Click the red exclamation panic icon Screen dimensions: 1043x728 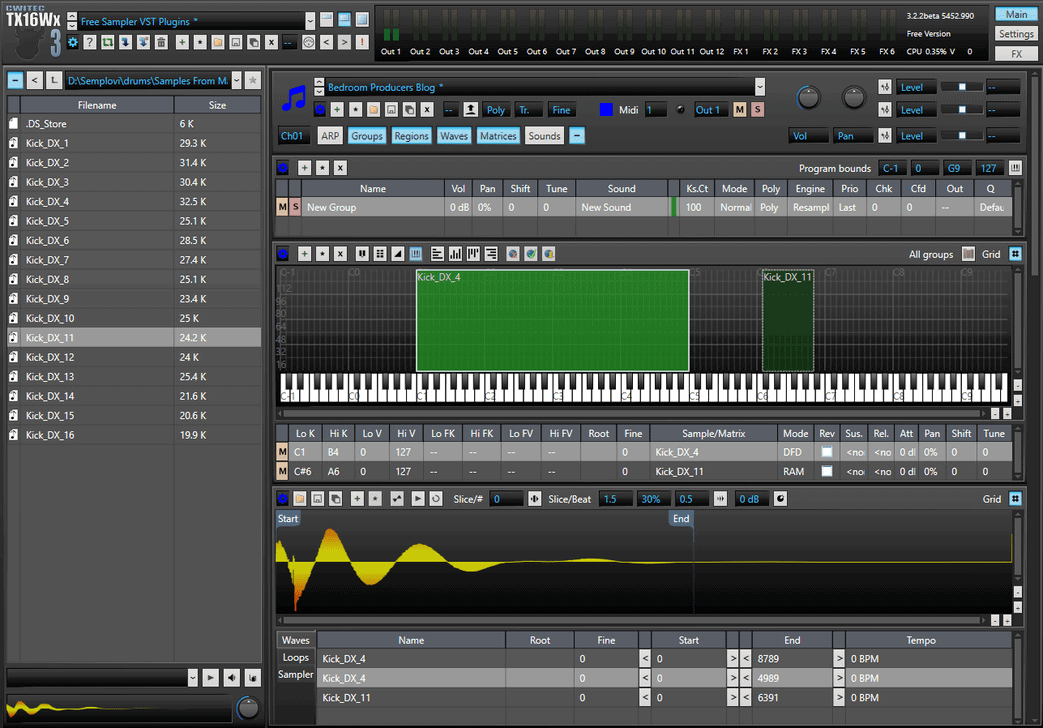pos(361,42)
